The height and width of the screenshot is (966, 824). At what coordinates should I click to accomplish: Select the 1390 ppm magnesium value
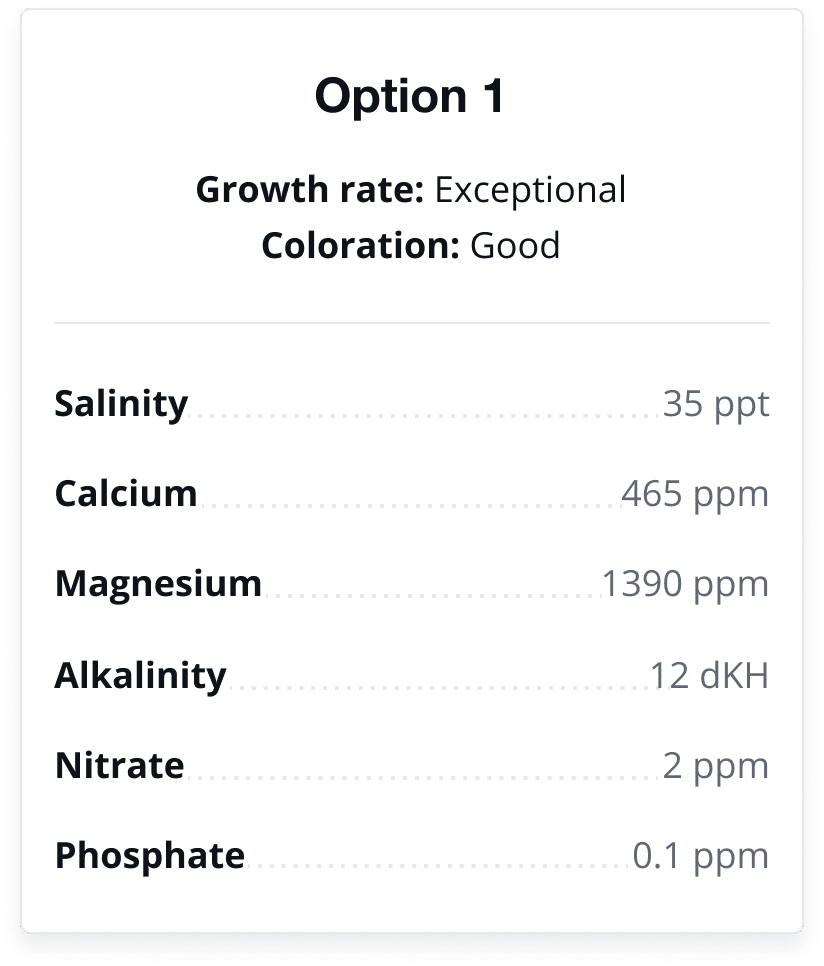685,585
